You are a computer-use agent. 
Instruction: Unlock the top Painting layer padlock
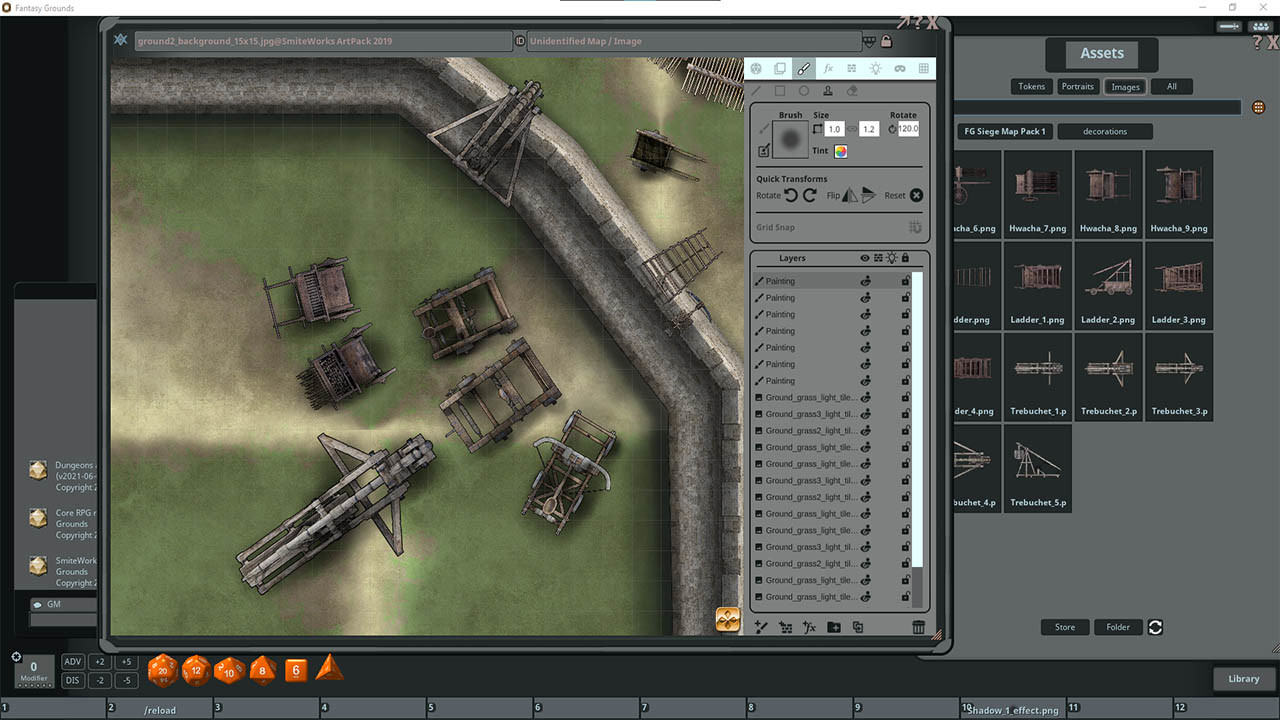coord(904,281)
